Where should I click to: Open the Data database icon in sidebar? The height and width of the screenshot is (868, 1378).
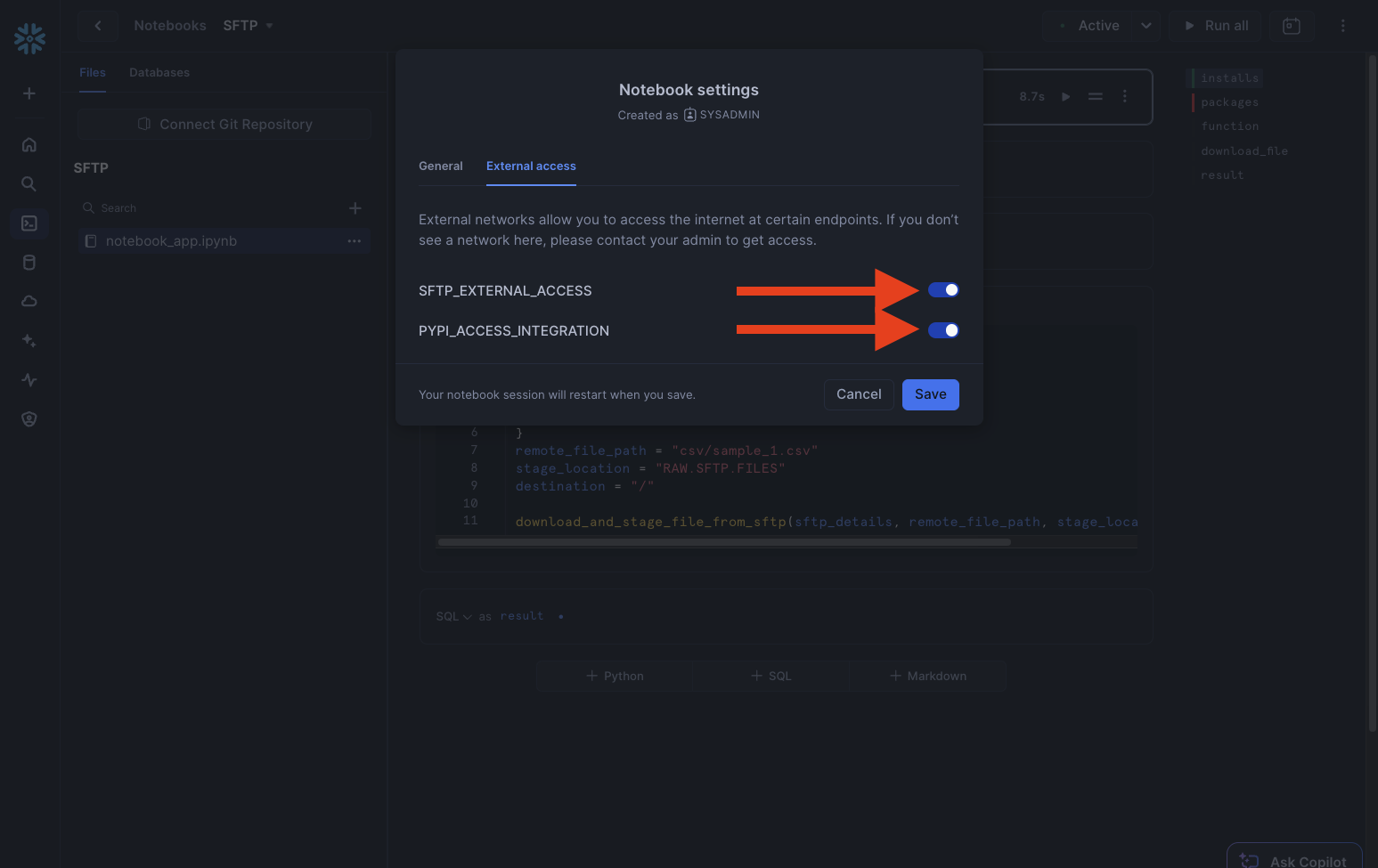[x=29, y=263]
